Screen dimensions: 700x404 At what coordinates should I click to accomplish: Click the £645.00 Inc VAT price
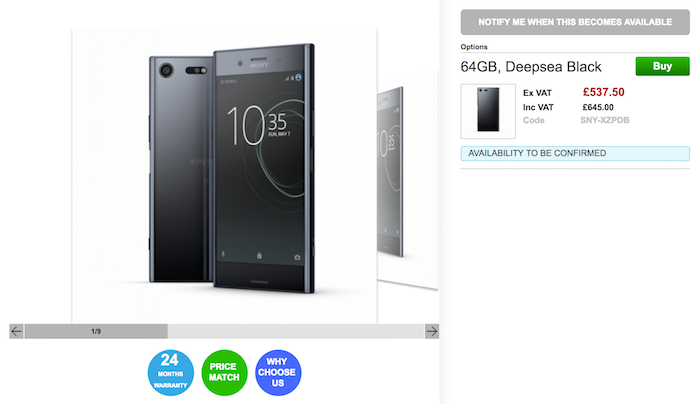pos(598,107)
